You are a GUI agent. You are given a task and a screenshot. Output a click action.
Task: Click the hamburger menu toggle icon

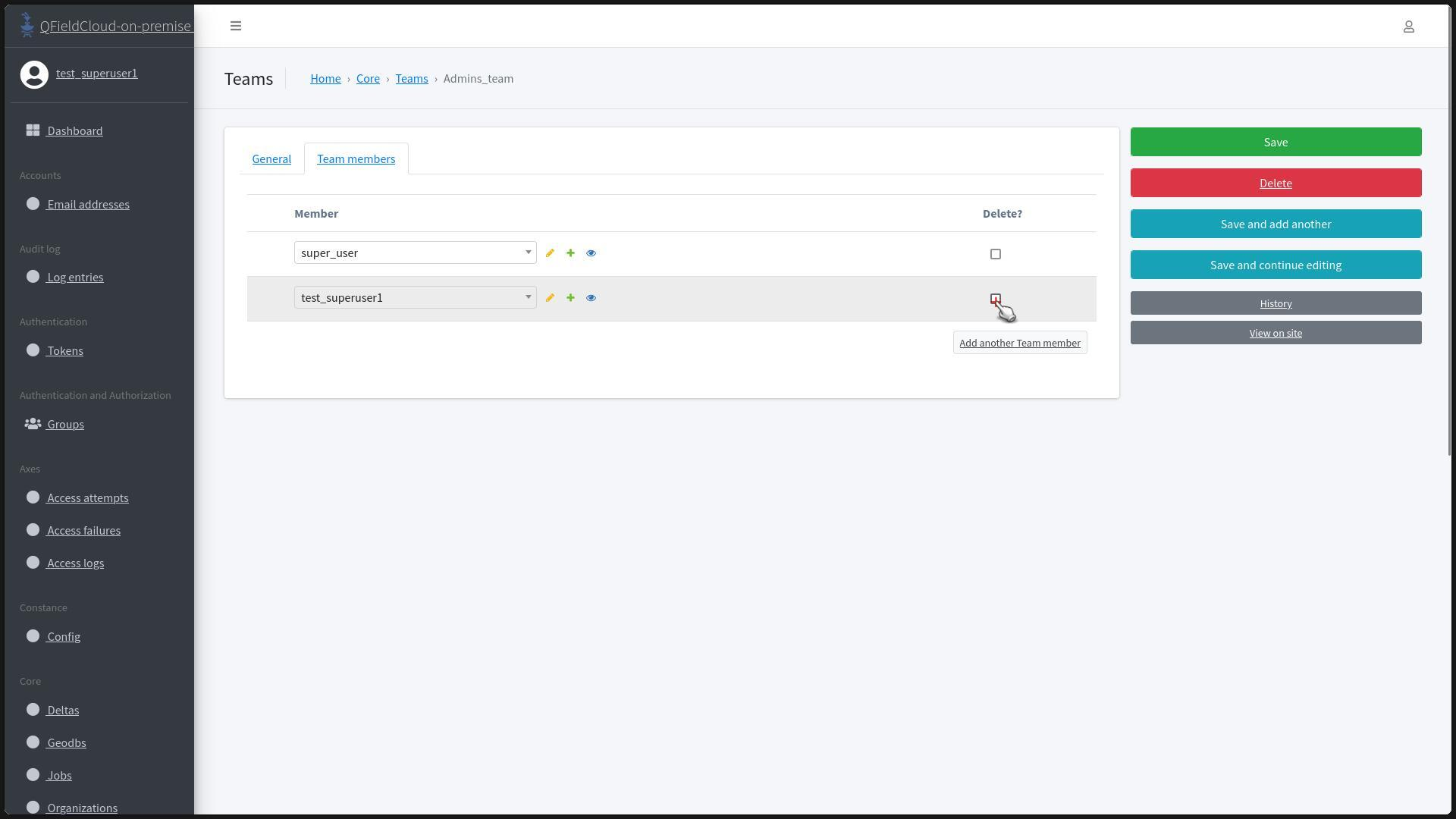[236, 26]
